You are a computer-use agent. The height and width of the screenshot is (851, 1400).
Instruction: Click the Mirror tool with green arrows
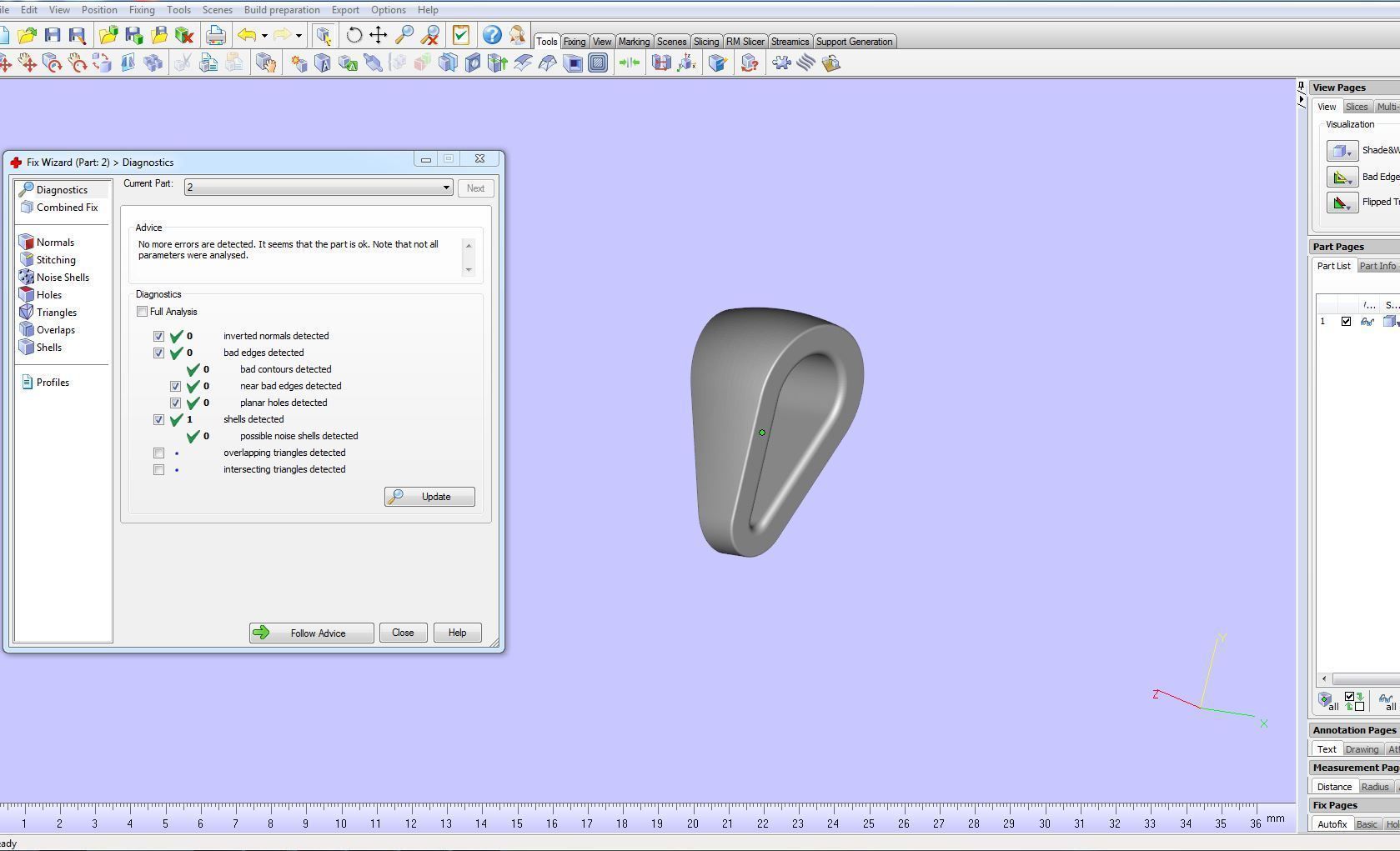[x=630, y=63]
